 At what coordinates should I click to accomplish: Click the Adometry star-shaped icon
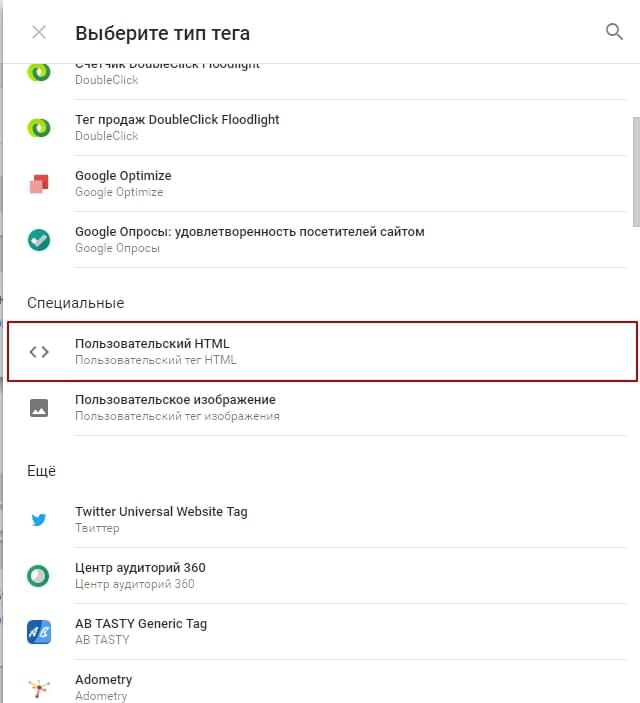click(39, 688)
